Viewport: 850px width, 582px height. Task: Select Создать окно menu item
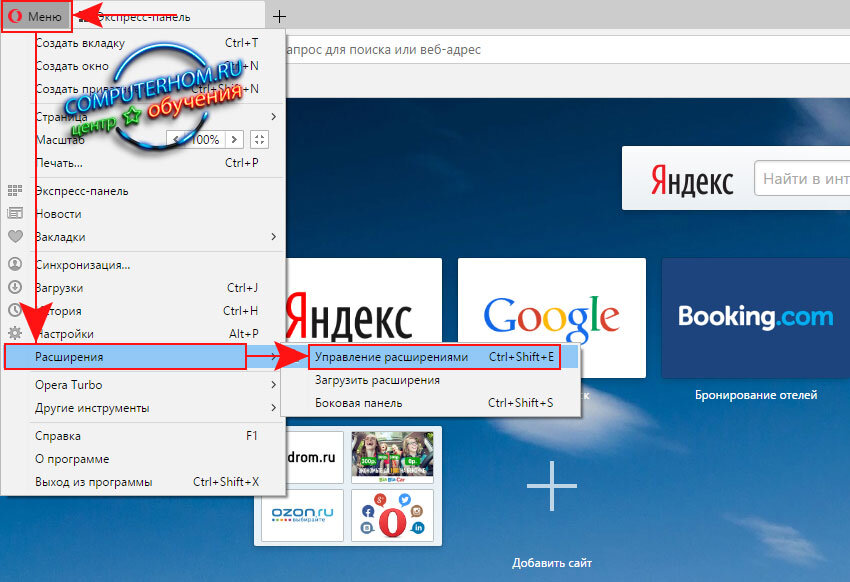143,66
